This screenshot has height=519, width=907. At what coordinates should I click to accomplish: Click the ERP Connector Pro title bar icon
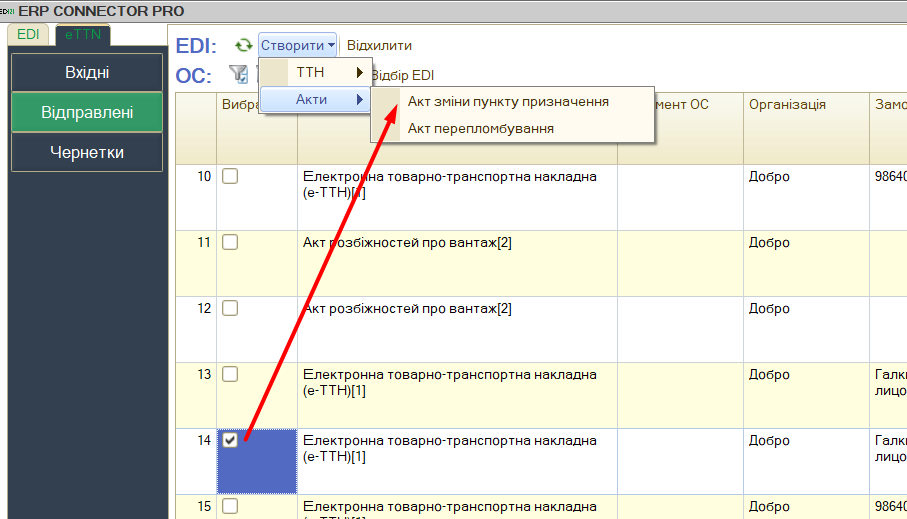[6, 10]
